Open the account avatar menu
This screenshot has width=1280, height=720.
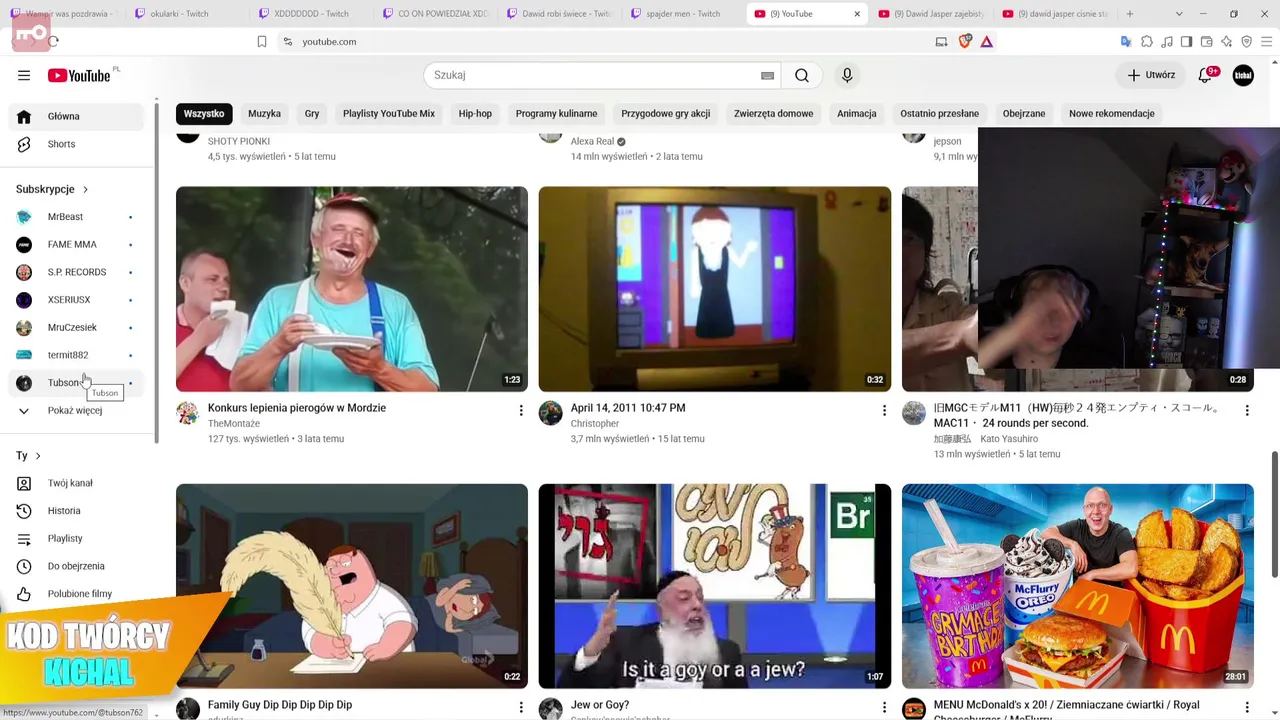coord(1243,75)
